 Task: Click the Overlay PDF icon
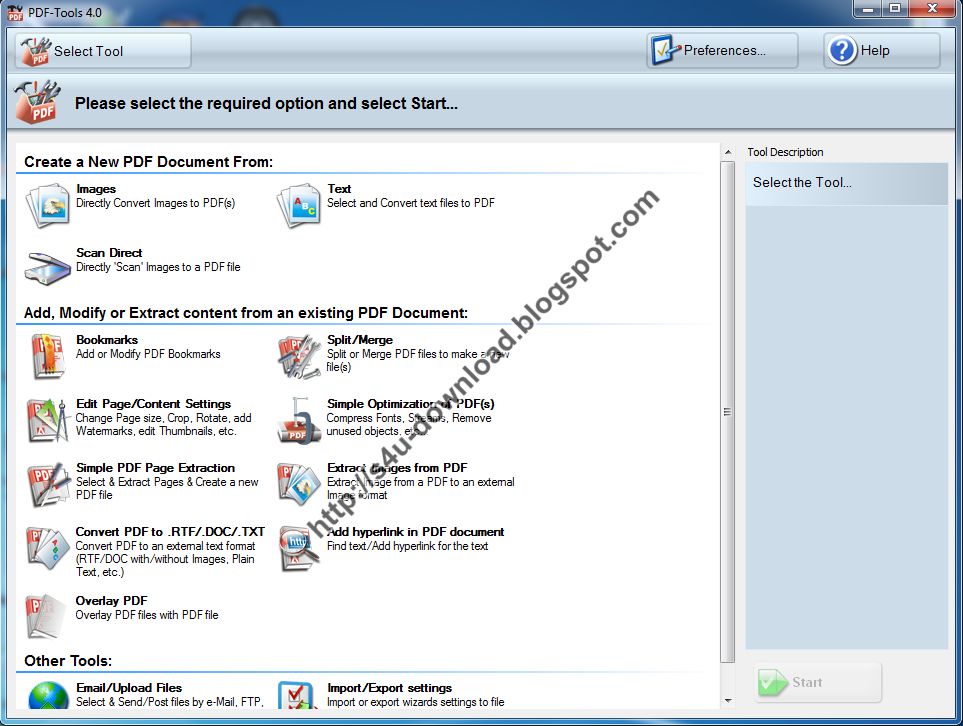click(45, 616)
